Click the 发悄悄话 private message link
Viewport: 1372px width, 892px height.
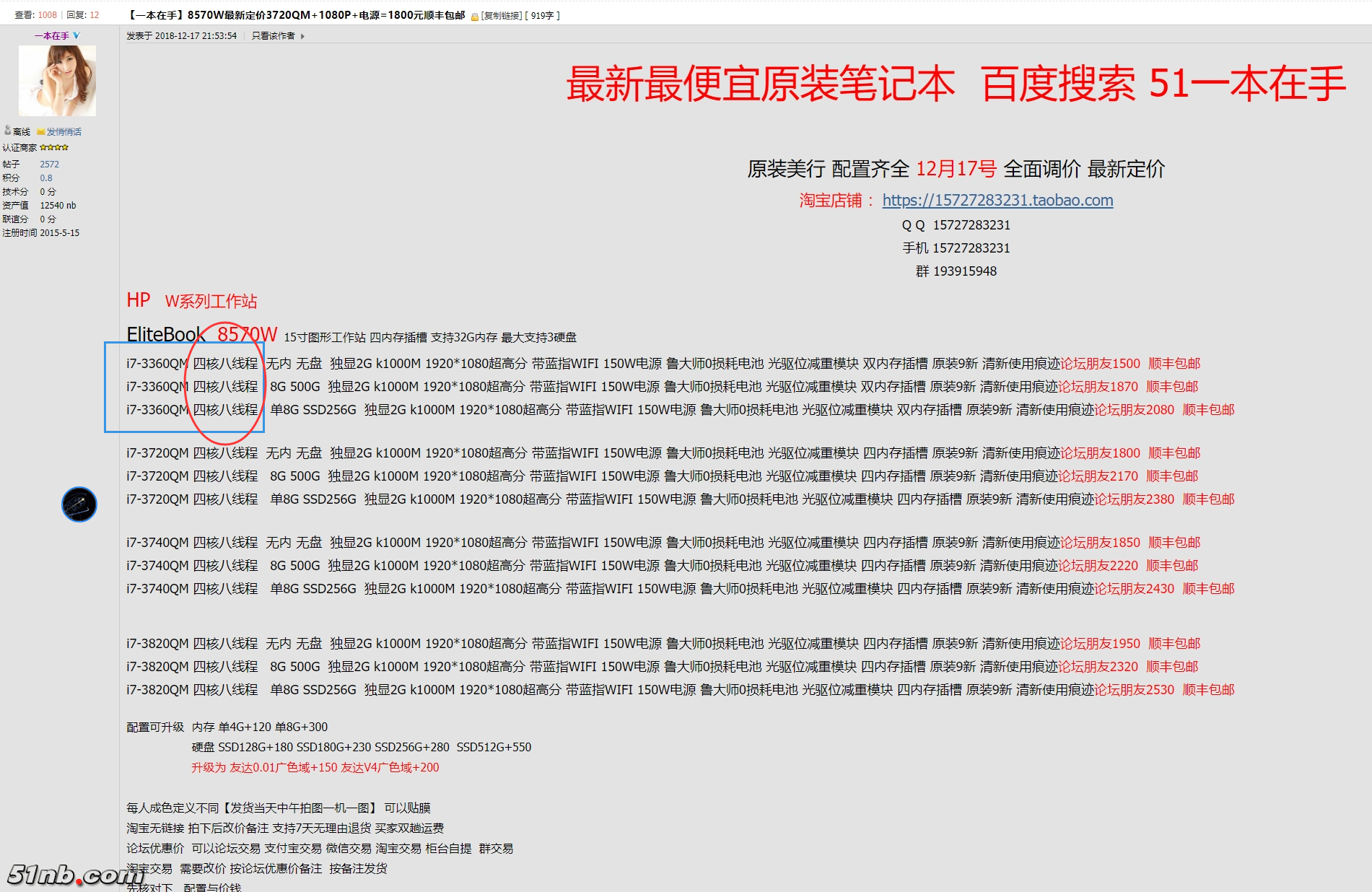(64, 132)
